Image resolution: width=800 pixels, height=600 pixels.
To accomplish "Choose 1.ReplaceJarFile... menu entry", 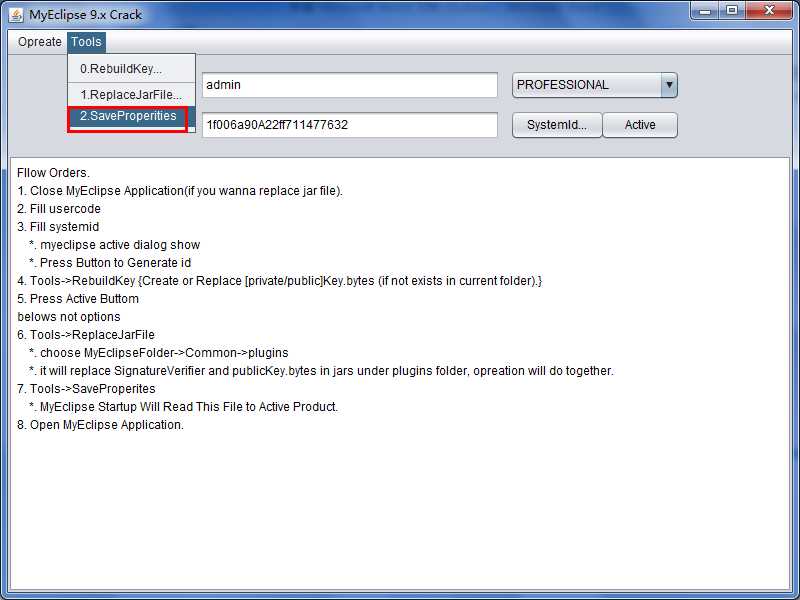I will click(132, 95).
